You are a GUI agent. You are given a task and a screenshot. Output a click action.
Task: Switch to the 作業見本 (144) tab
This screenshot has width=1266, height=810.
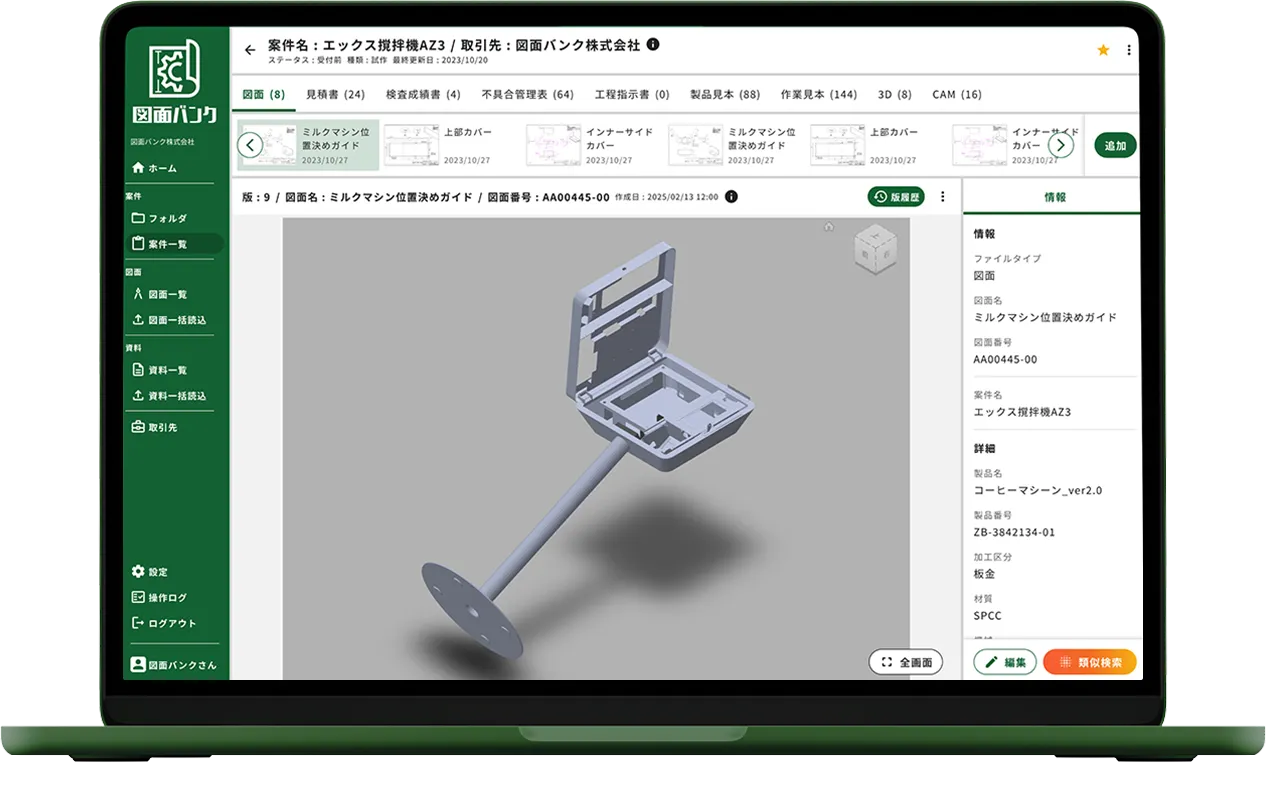tap(818, 95)
